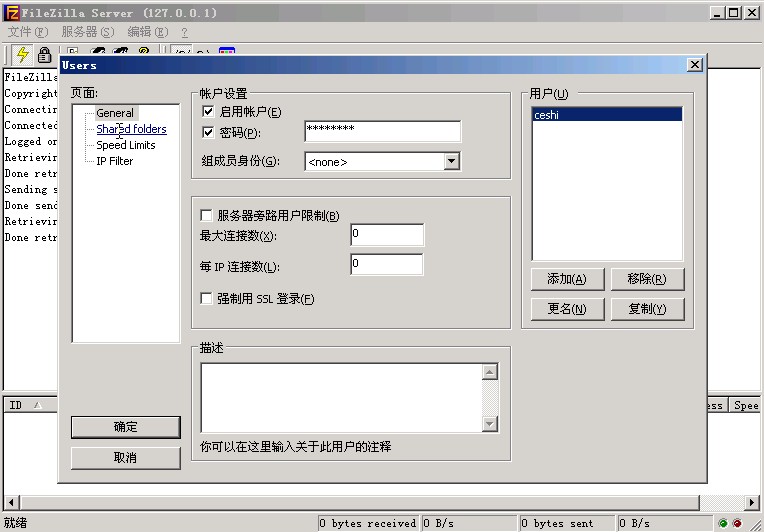Click inside the 描述 text area
Image resolution: width=764 pixels, height=532 pixels.
tap(342, 398)
